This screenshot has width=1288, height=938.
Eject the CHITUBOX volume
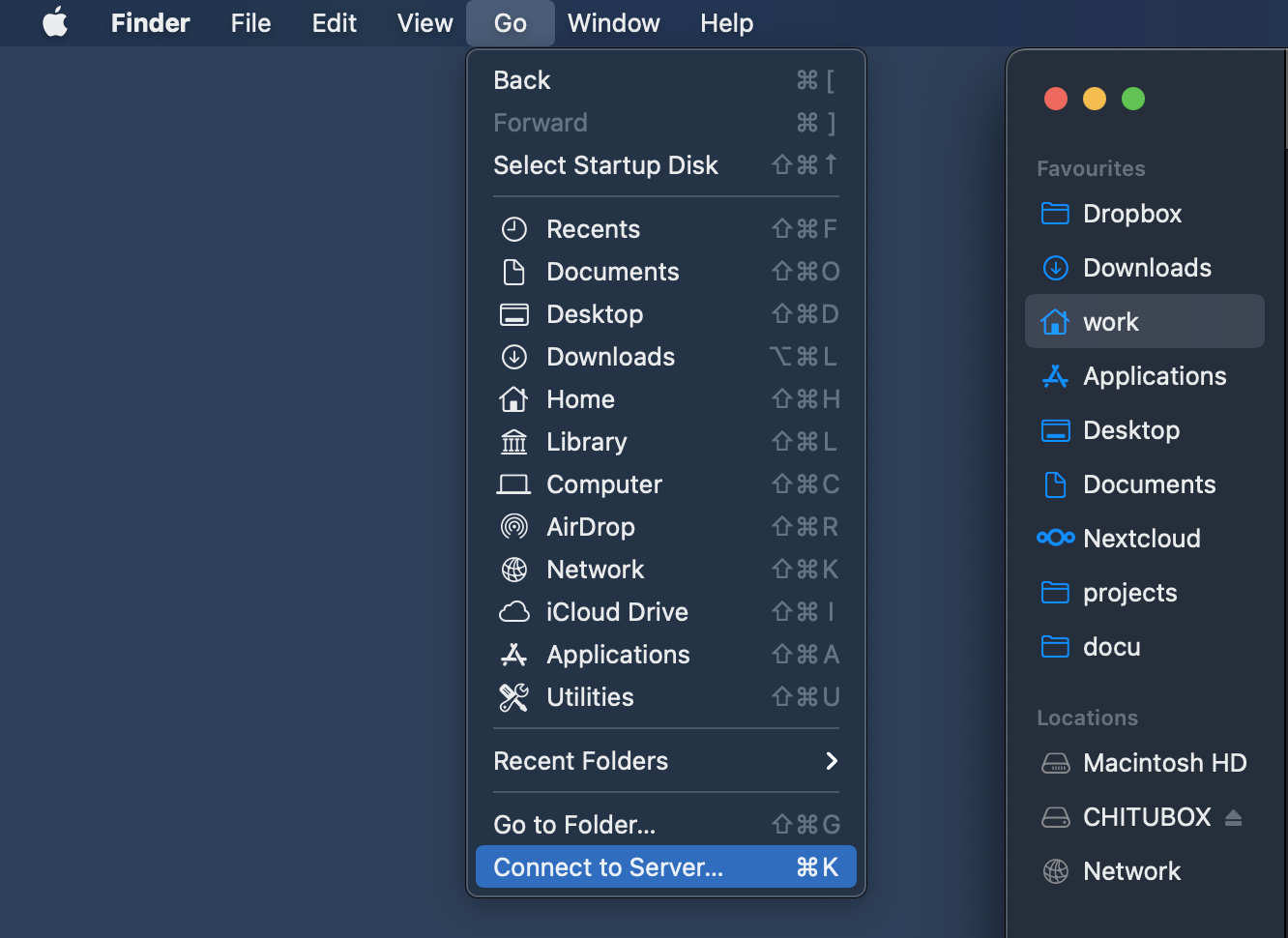(x=1233, y=818)
